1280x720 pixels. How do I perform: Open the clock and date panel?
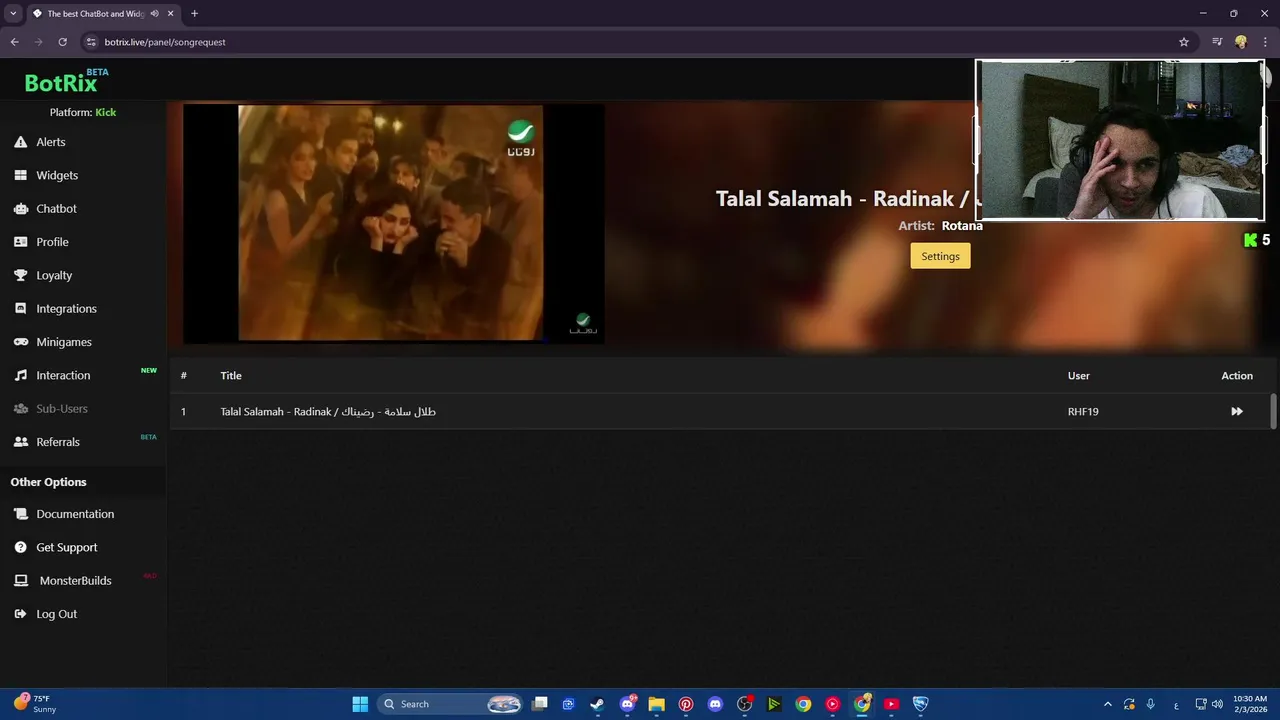coord(1250,704)
